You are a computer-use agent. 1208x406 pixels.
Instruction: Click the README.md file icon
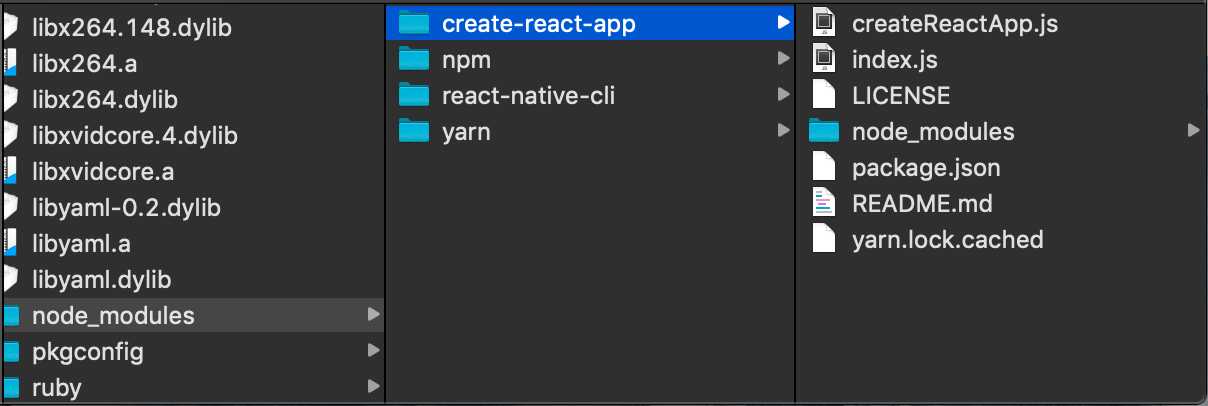(823, 203)
